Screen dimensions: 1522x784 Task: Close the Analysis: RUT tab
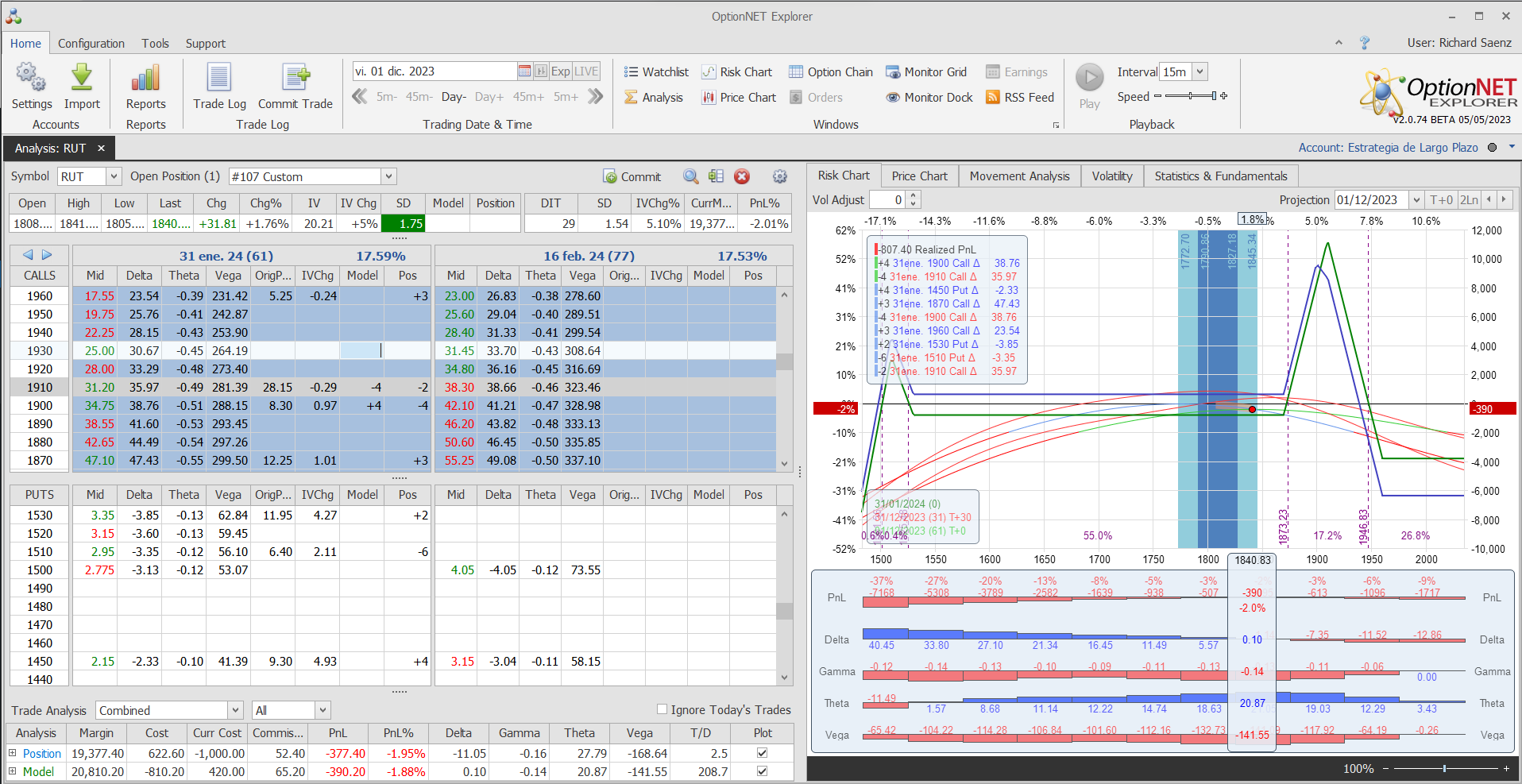pos(101,149)
